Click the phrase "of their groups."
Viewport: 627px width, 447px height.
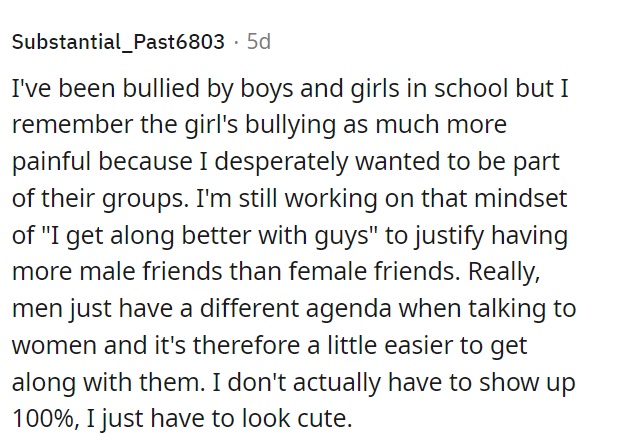[100, 199]
